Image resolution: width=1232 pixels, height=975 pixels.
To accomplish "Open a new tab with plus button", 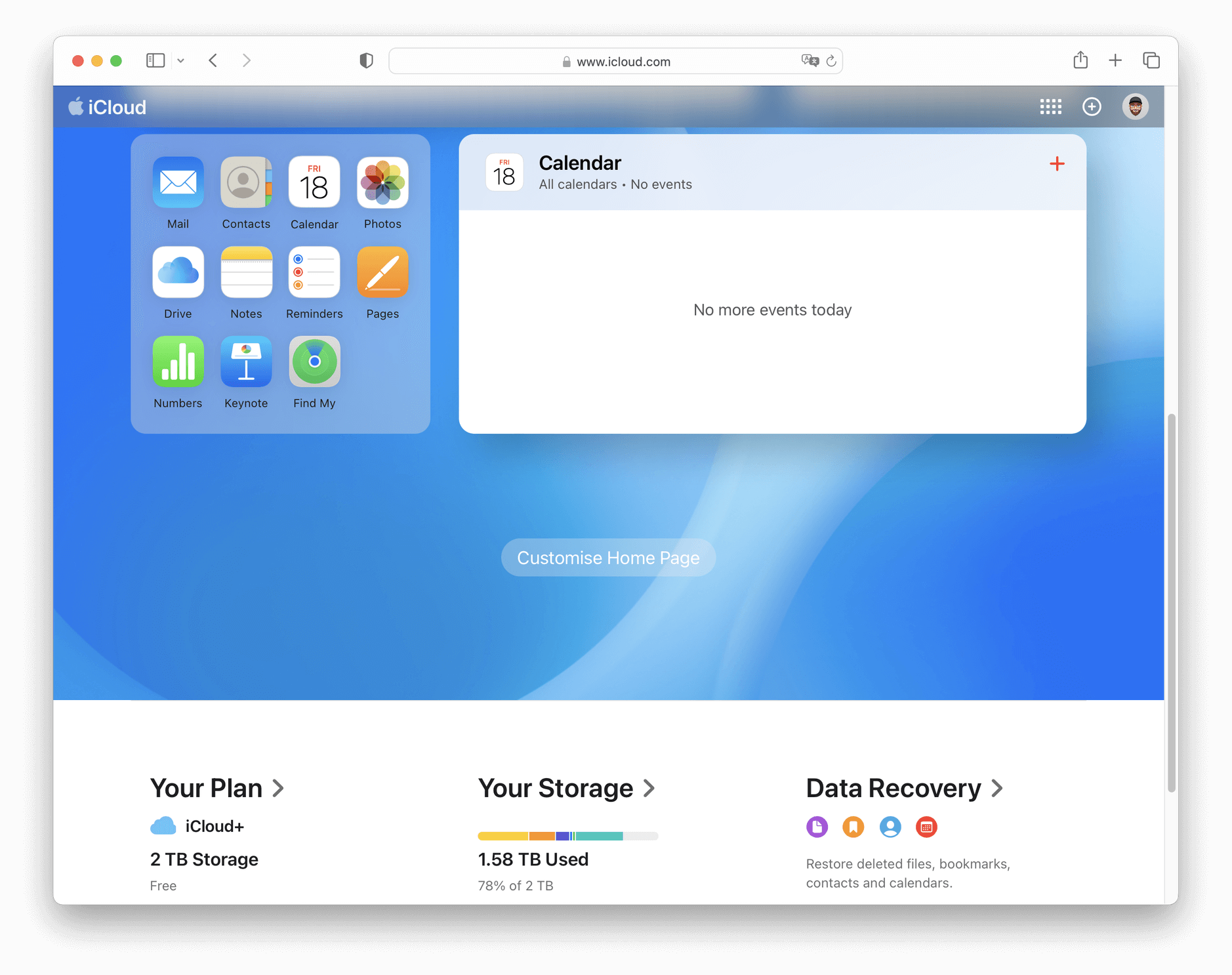I will point(1115,61).
